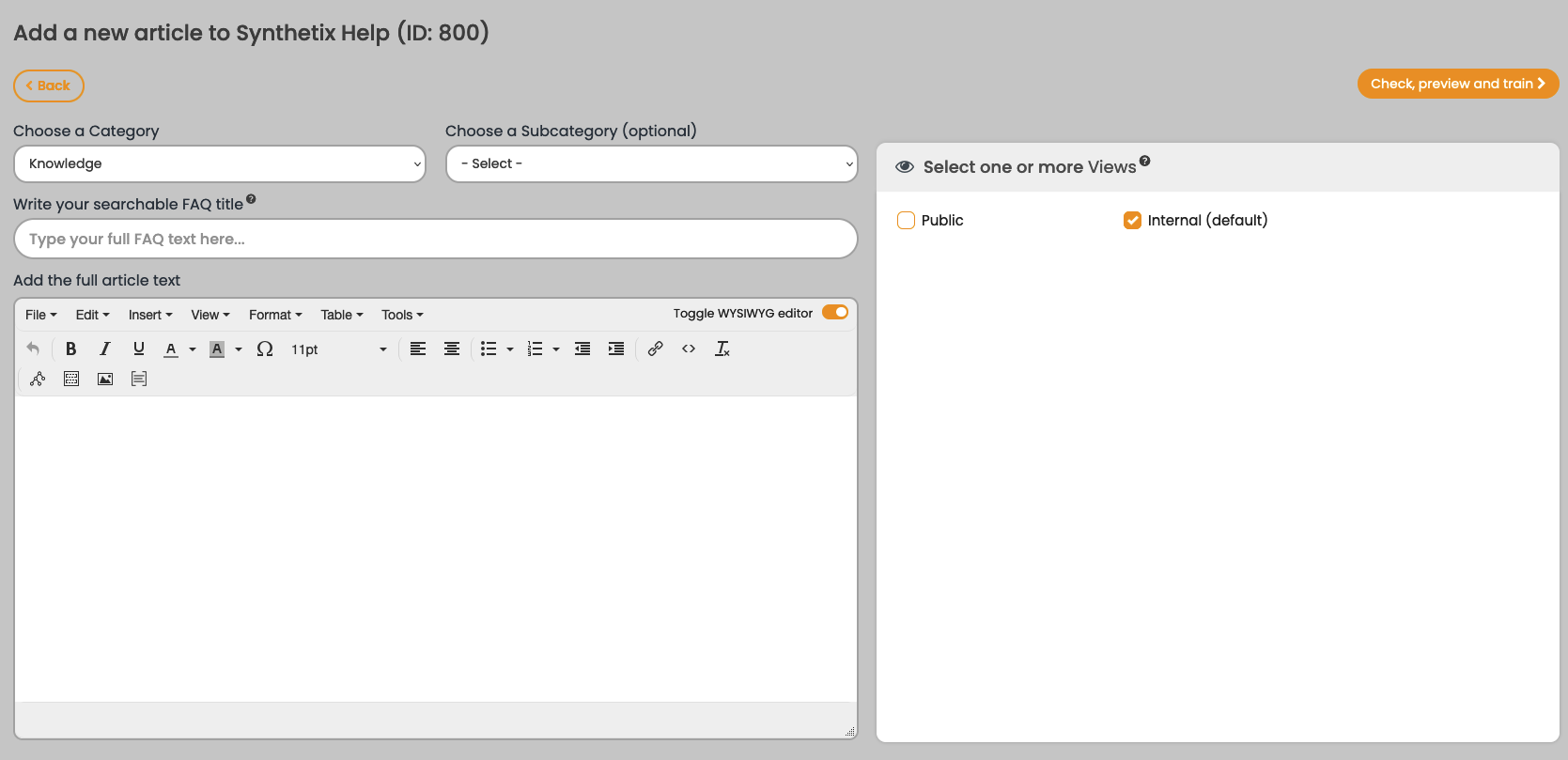Screen dimensions: 1568x760
Task: Click the help icon beside FAQ title label
Action: click(x=251, y=199)
